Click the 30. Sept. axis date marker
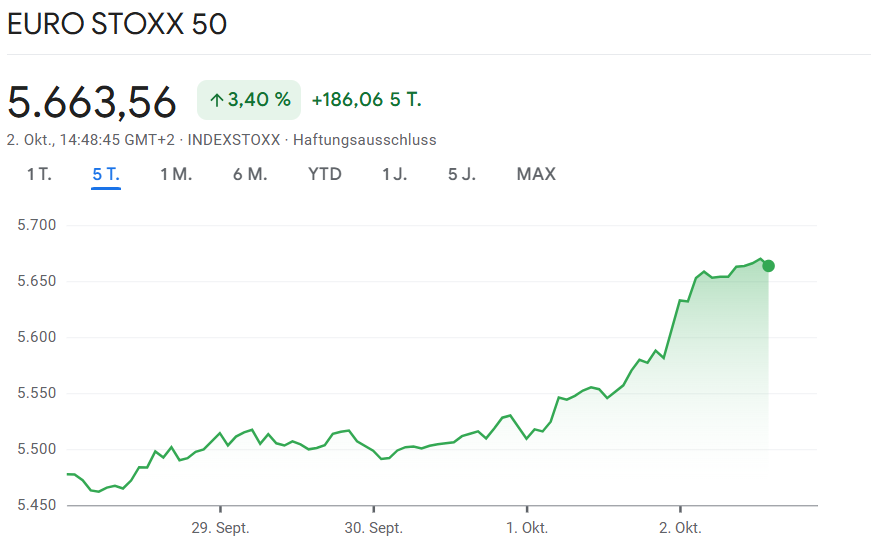This screenshot has width=871, height=541. [373, 527]
